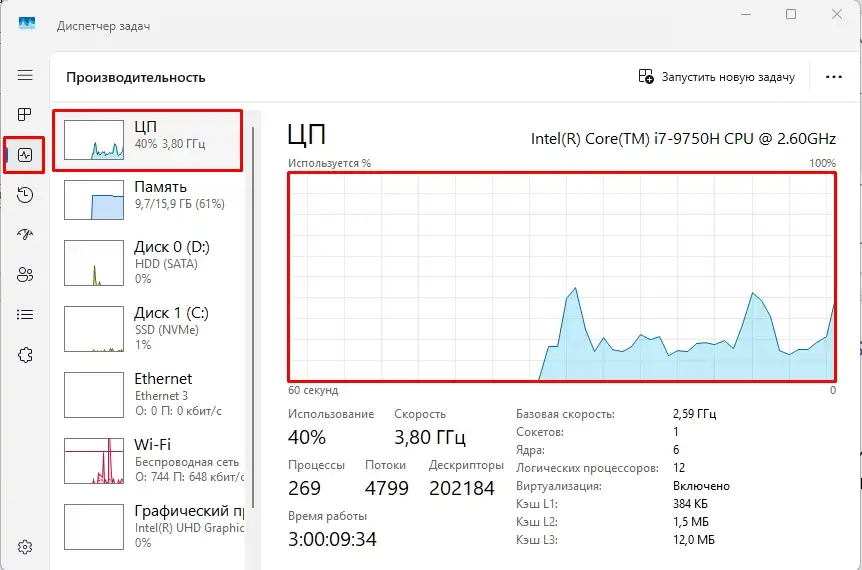Click the run new task icon
The image size is (862, 570).
(x=646, y=76)
